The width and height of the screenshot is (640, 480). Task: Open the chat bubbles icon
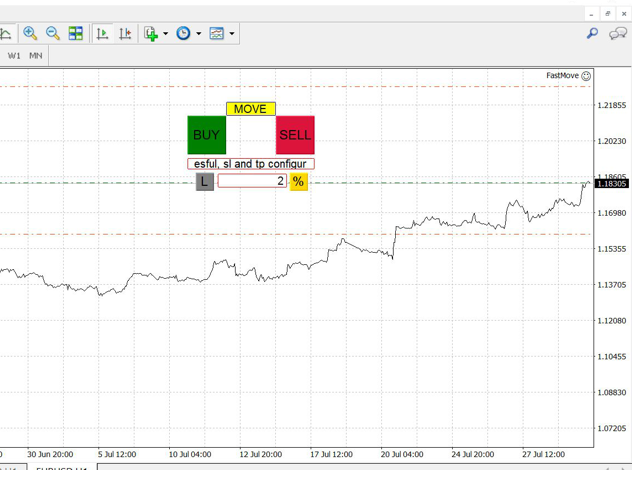(x=619, y=33)
